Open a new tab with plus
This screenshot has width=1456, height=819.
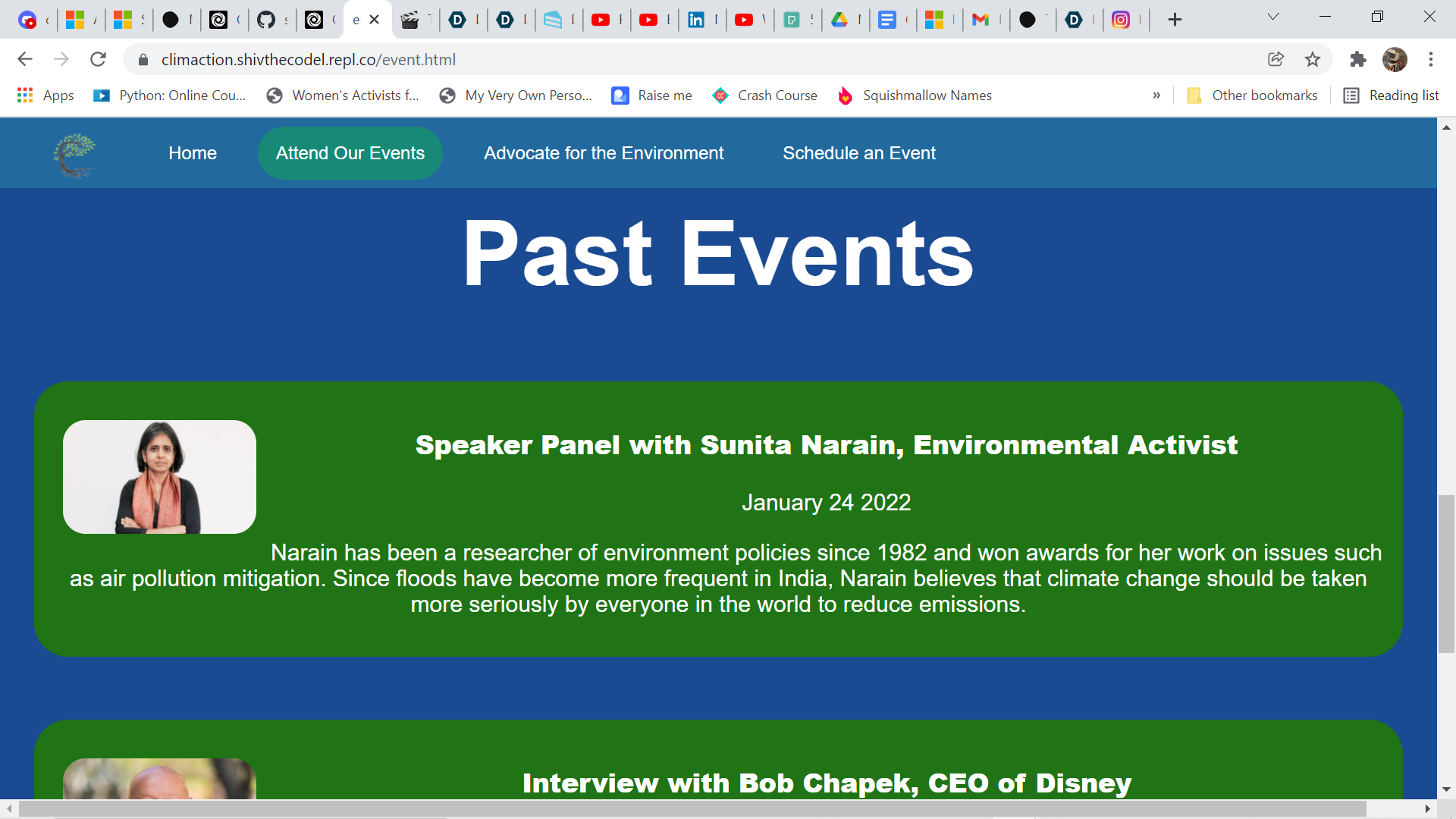tap(1175, 20)
